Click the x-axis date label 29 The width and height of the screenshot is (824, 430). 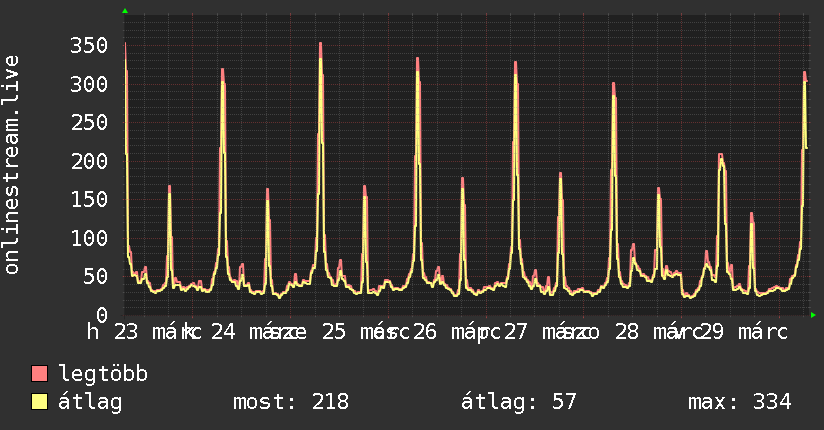pos(712,332)
